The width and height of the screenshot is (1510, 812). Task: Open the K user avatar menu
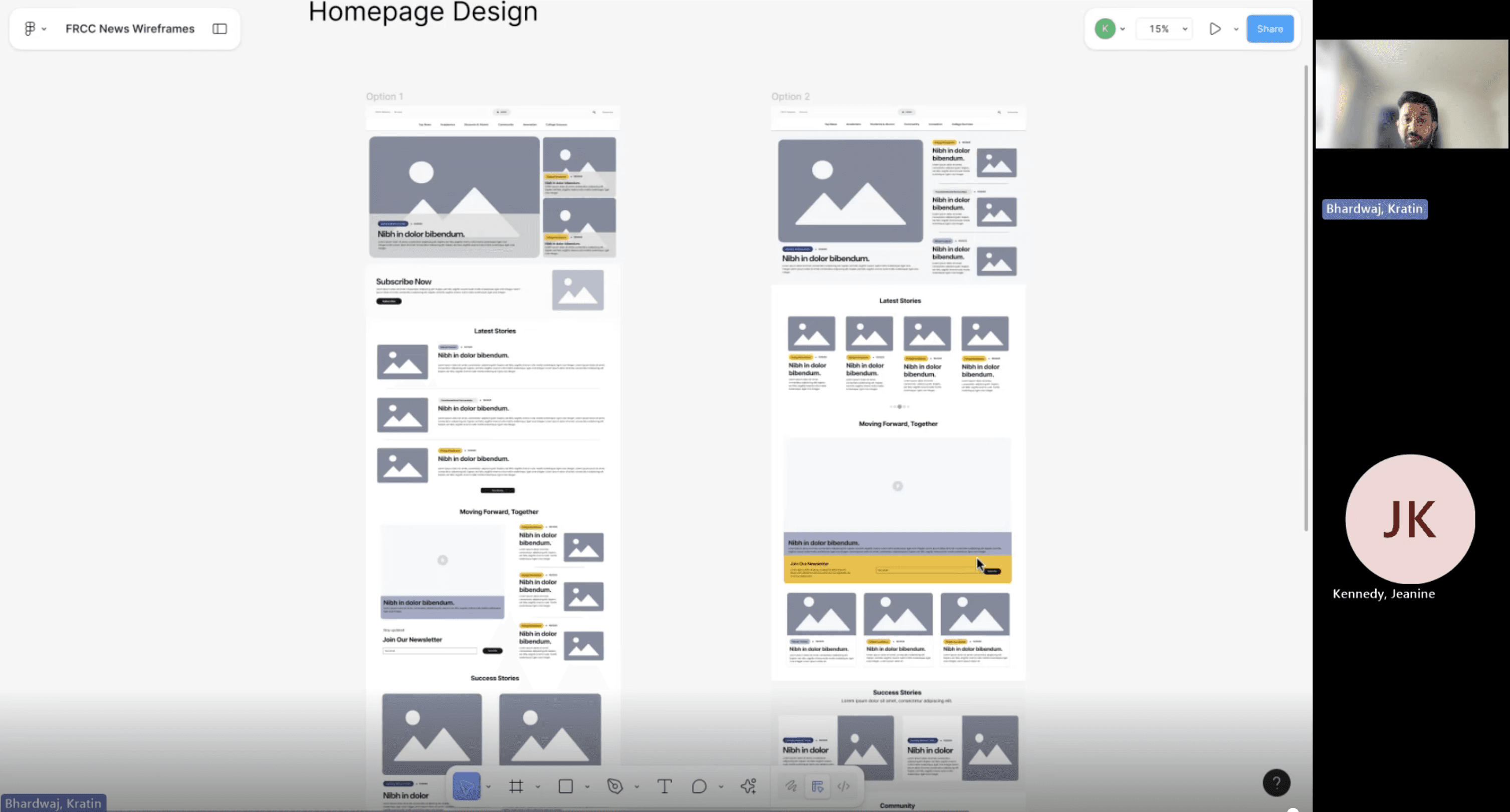click(1105, 29)
